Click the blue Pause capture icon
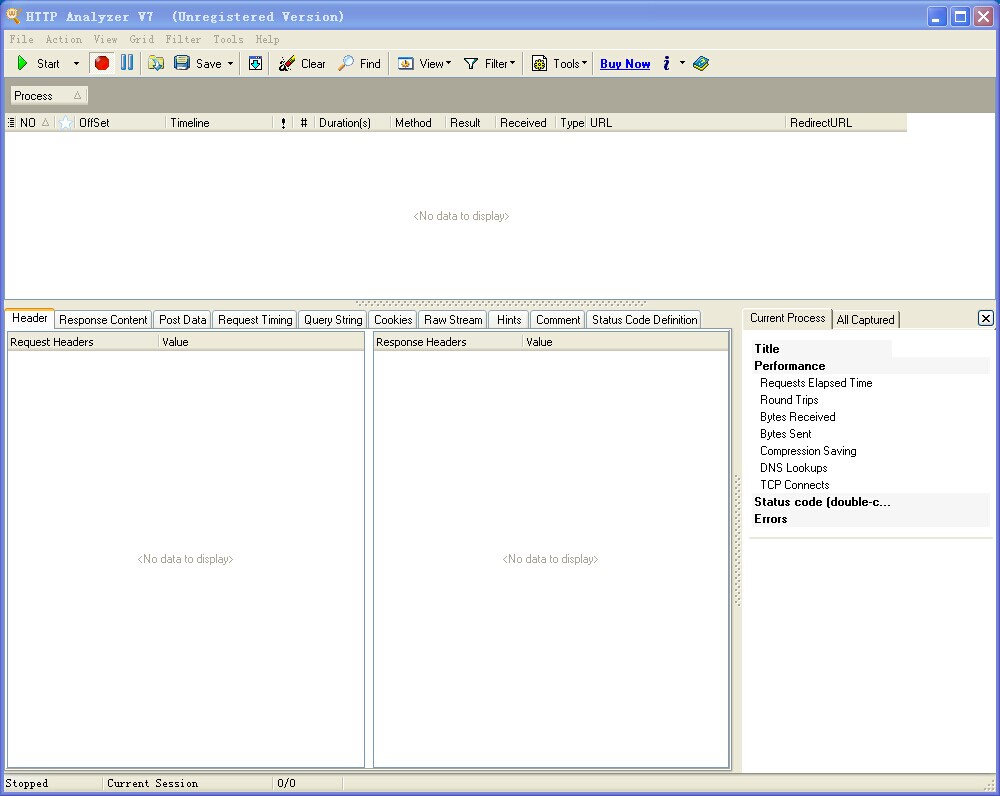Image resolution: width=1000 pixels, height=796 pixels. point(127,63)
